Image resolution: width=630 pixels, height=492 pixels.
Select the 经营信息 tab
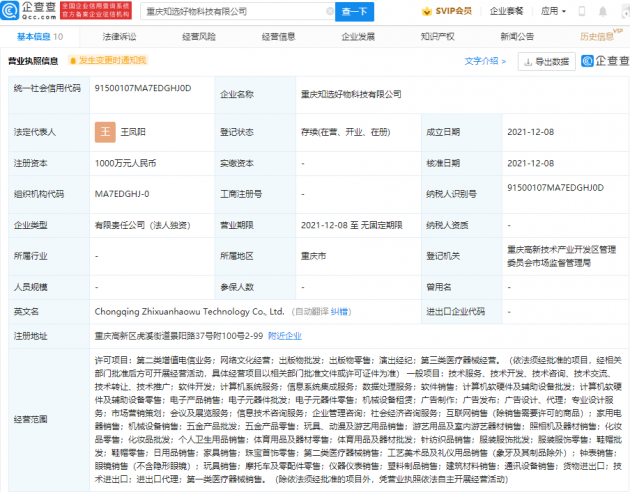point(278,37)
